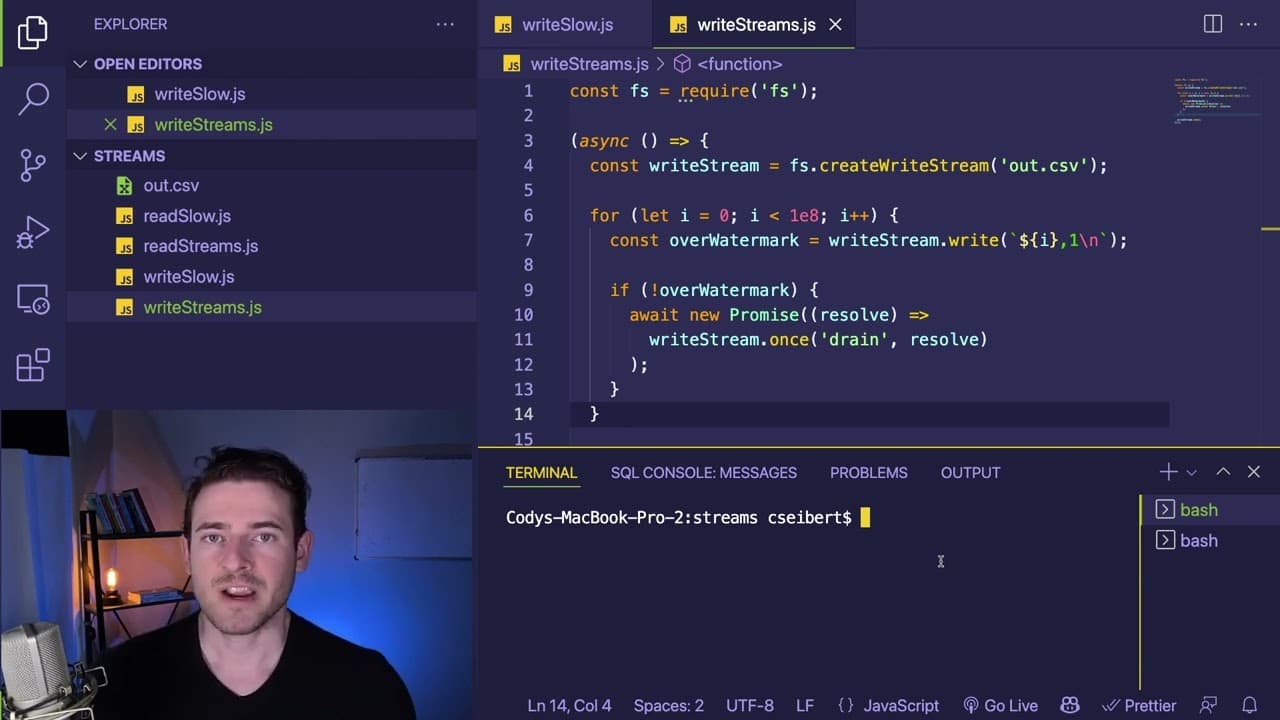Open readStreams.js in the file tree
Viewport: 1280px width, 720px height.
click(x=200, y=246)
